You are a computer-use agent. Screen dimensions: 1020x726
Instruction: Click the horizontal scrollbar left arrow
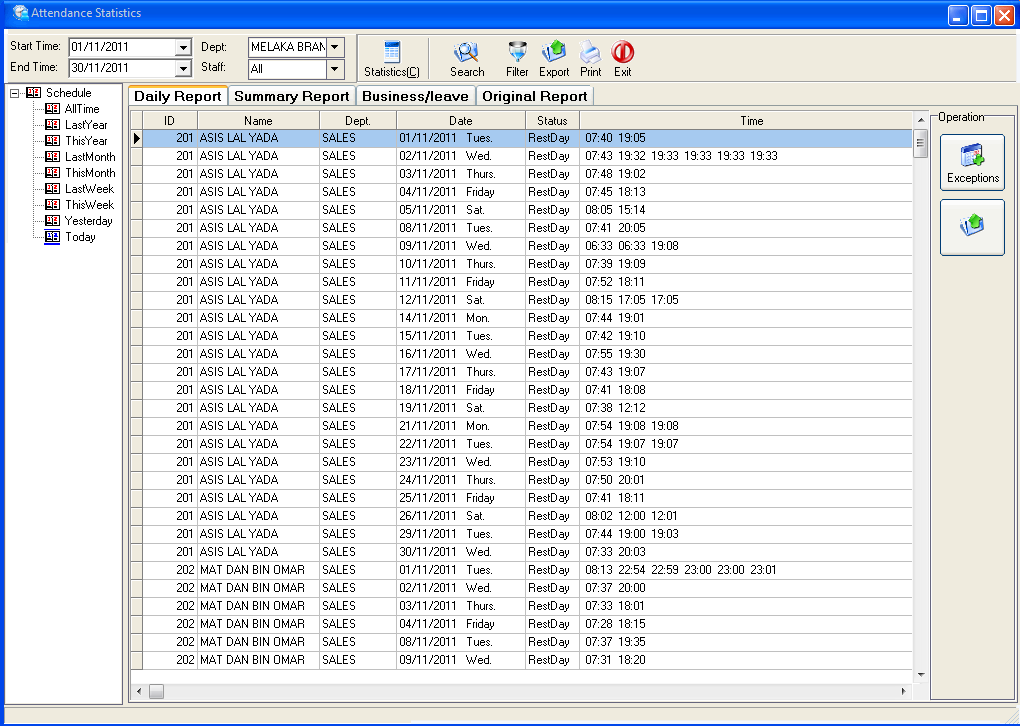[x=138, y=692]
